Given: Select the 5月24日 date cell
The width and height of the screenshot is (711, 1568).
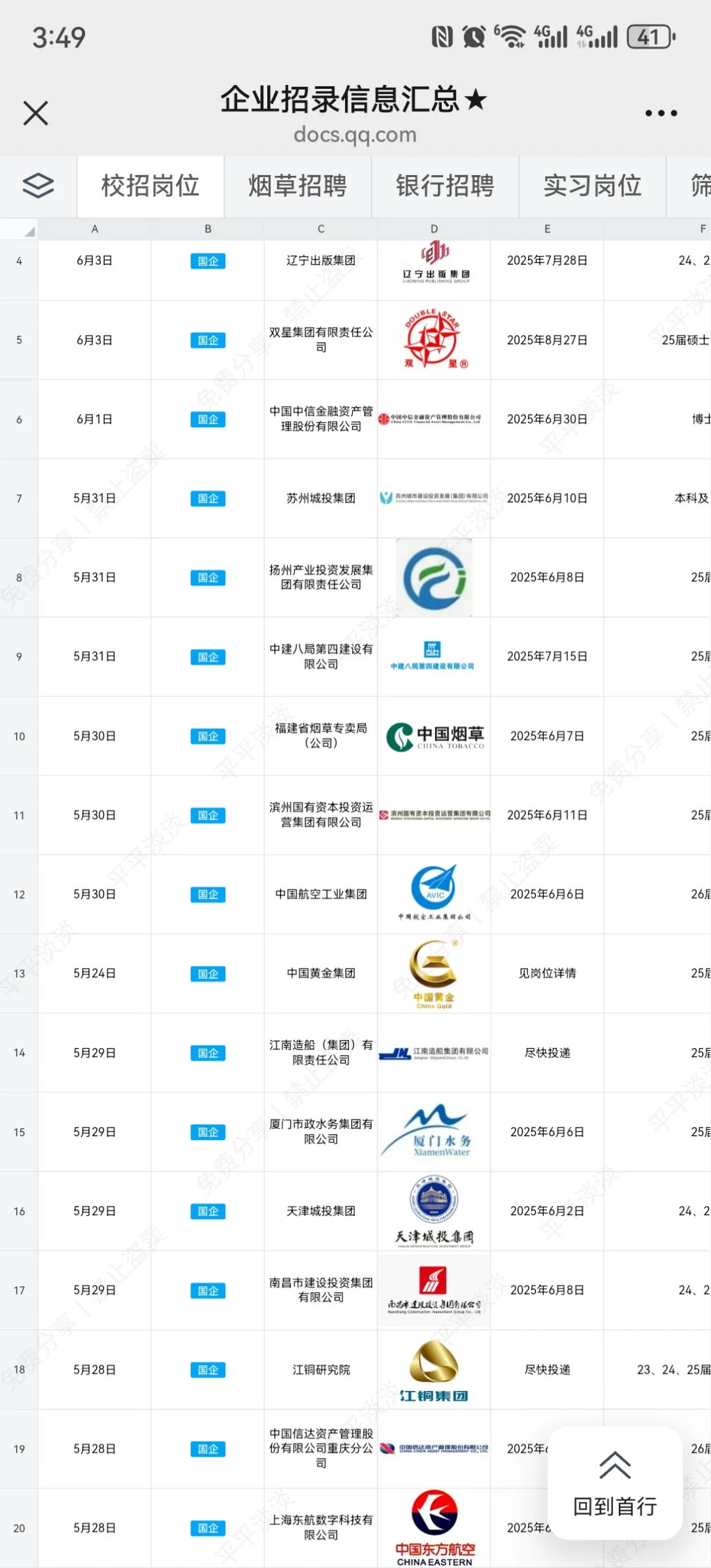Looking at the screenshot, I should (95, 974).
